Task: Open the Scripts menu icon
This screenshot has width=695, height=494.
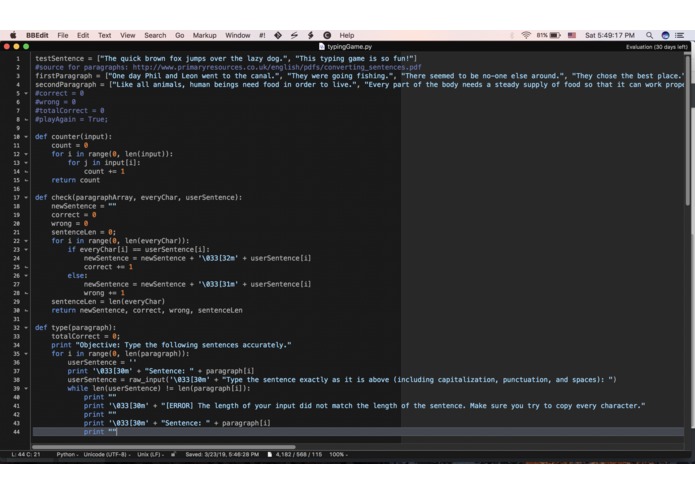Action: pyautogui.click(x=294, y=35)
